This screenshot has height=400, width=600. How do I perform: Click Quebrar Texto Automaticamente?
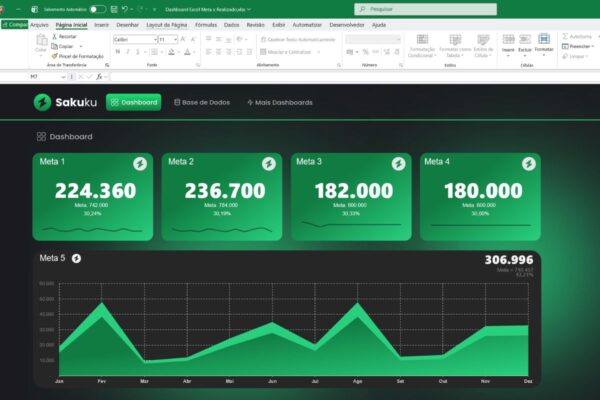point(298,39)
